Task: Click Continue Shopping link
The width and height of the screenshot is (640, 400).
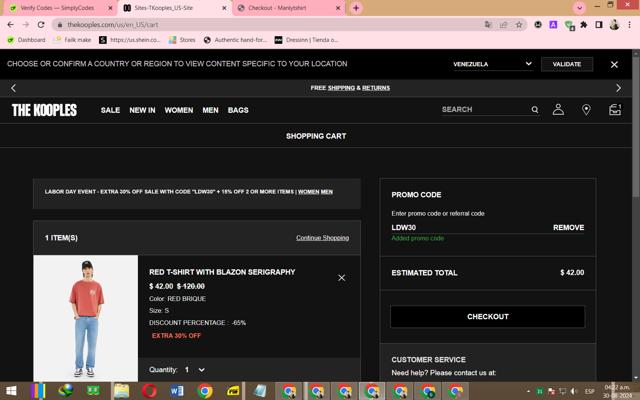Action: pos(322,238)
